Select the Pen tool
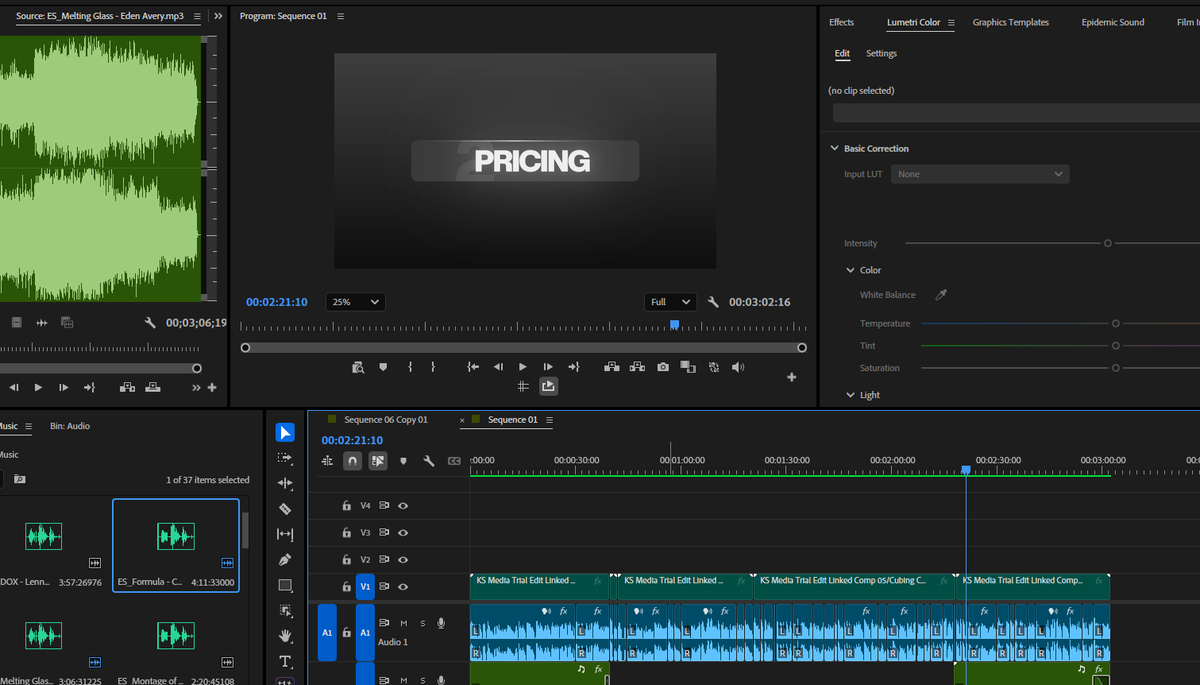1200x685 pixels. (x=285, y=560)
